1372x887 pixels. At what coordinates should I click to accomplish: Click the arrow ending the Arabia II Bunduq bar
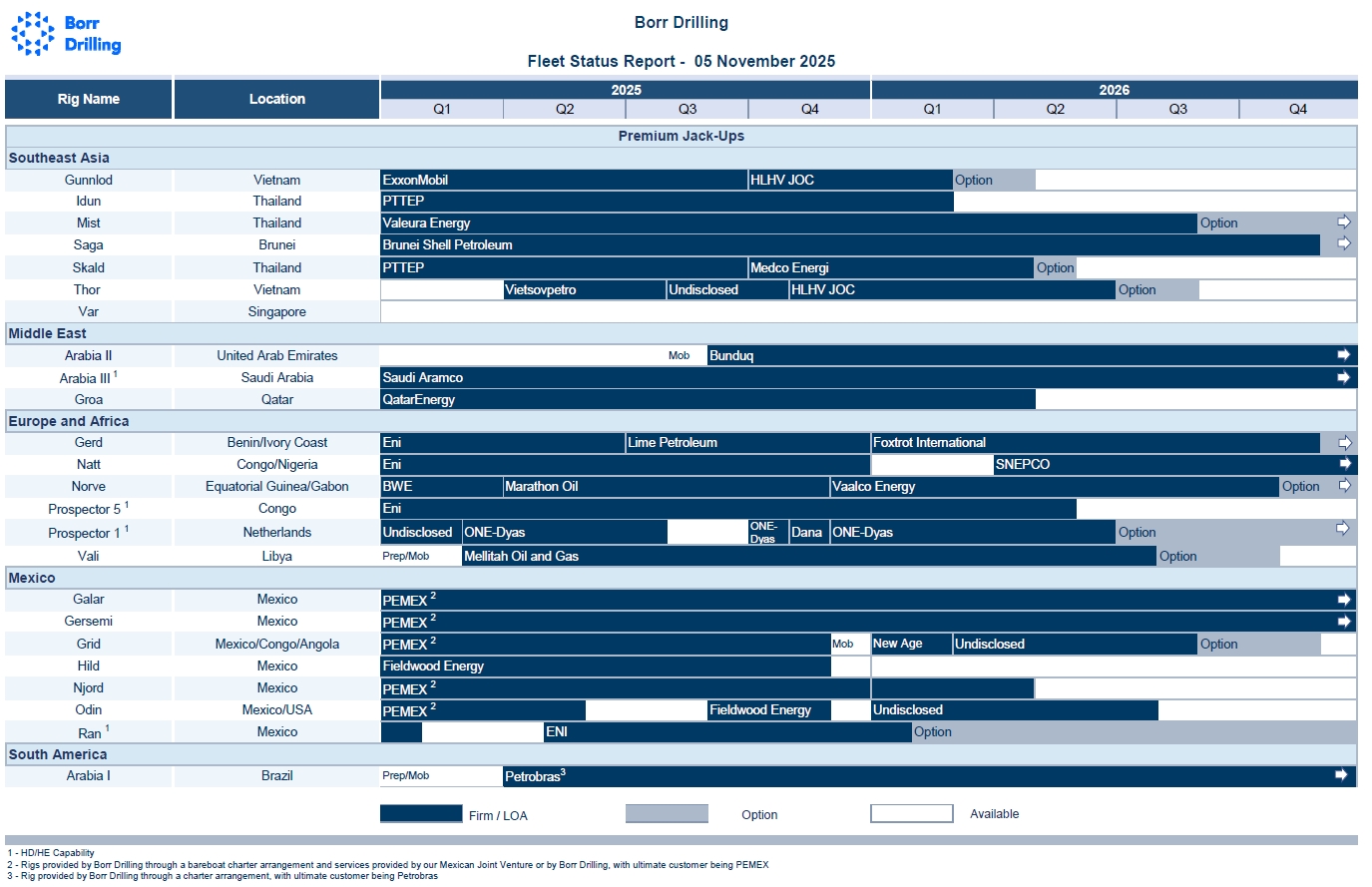pos(1343,355)
